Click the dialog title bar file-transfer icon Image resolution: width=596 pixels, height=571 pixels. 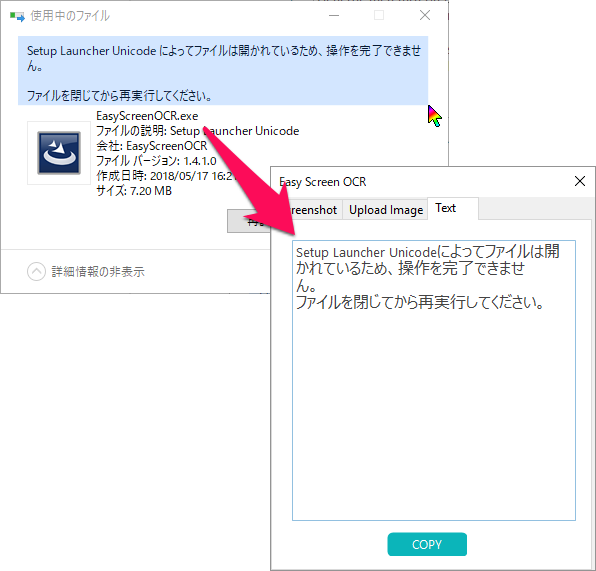click(17, 16)
